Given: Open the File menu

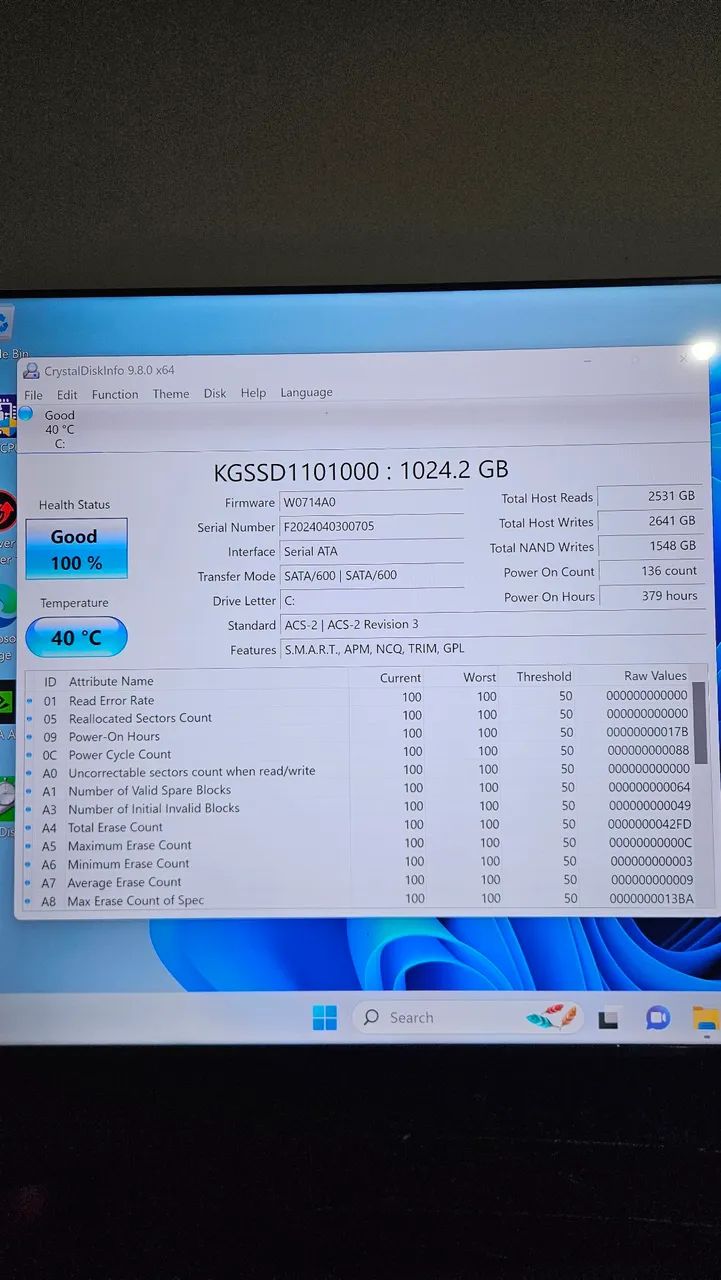Looking at the screenshot, I should click(33, 395).
